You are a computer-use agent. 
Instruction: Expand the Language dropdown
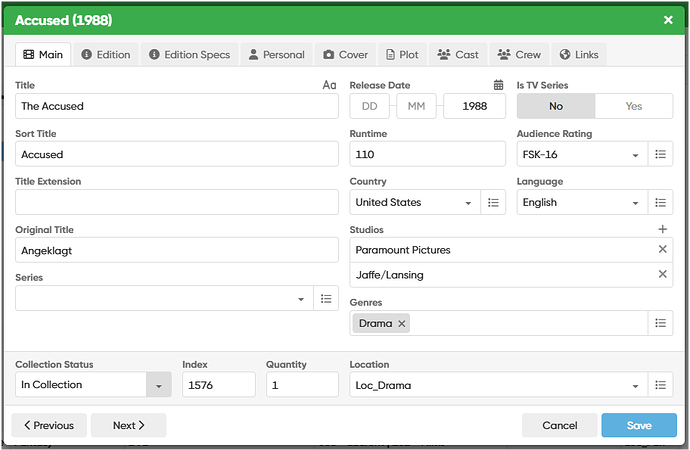pyautogui.click(x=635, y=203)
